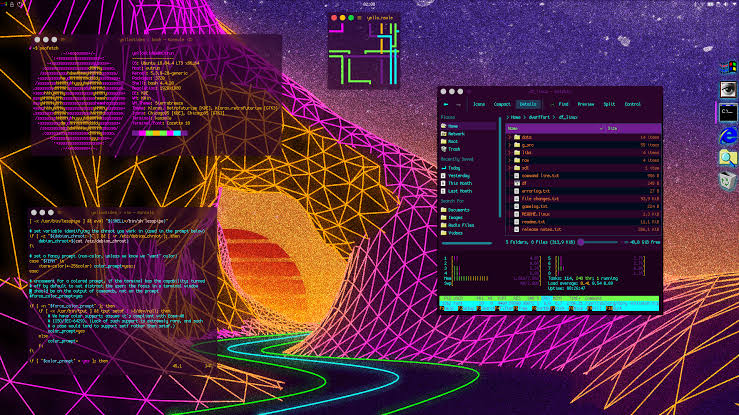The image size is (739, 415).
Task: Click Home in the breadcrumb path
Action: [x=516, y=117]
